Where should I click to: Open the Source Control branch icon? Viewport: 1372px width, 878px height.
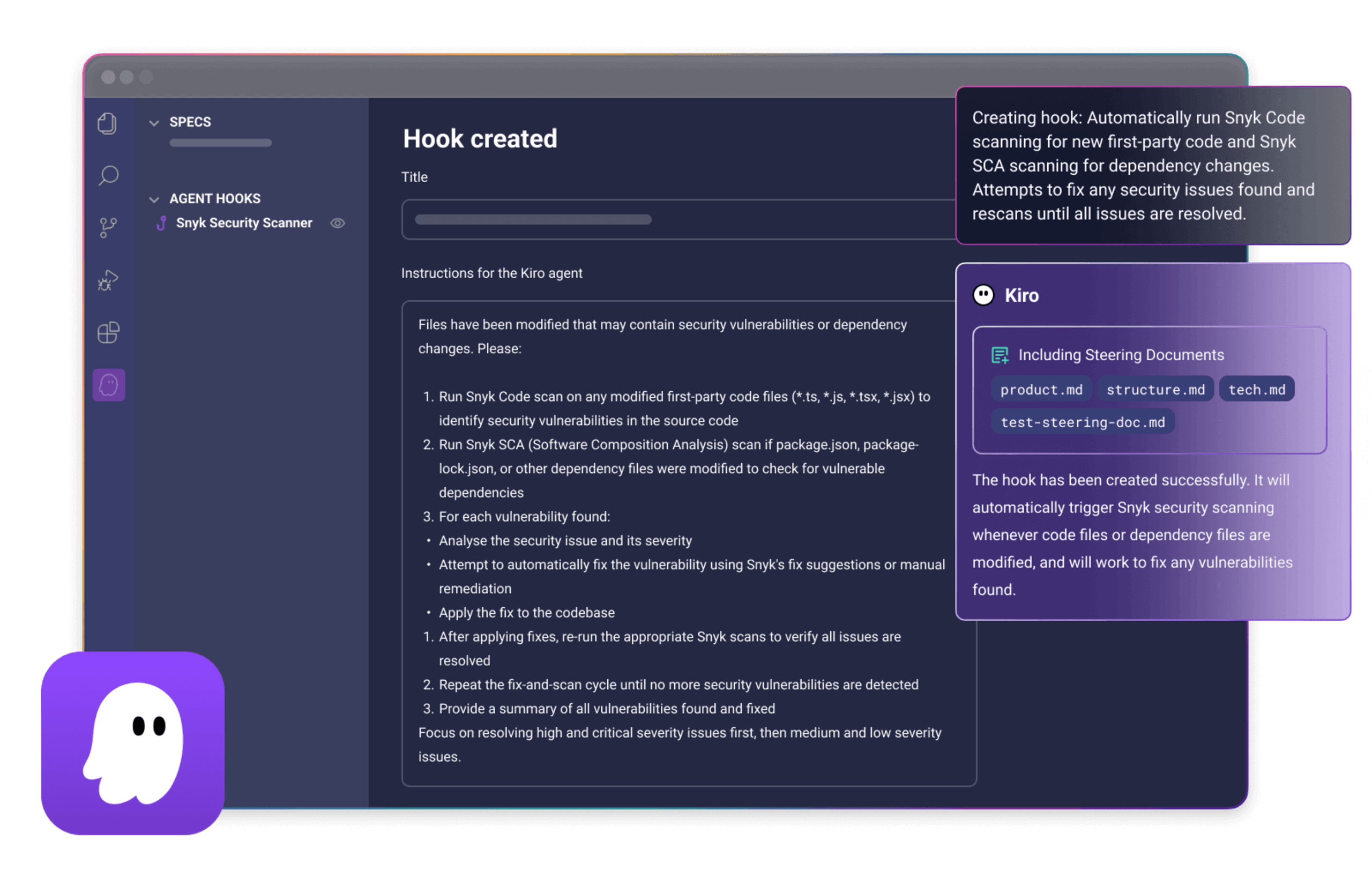pyautogui.click(x=108, y=227)
